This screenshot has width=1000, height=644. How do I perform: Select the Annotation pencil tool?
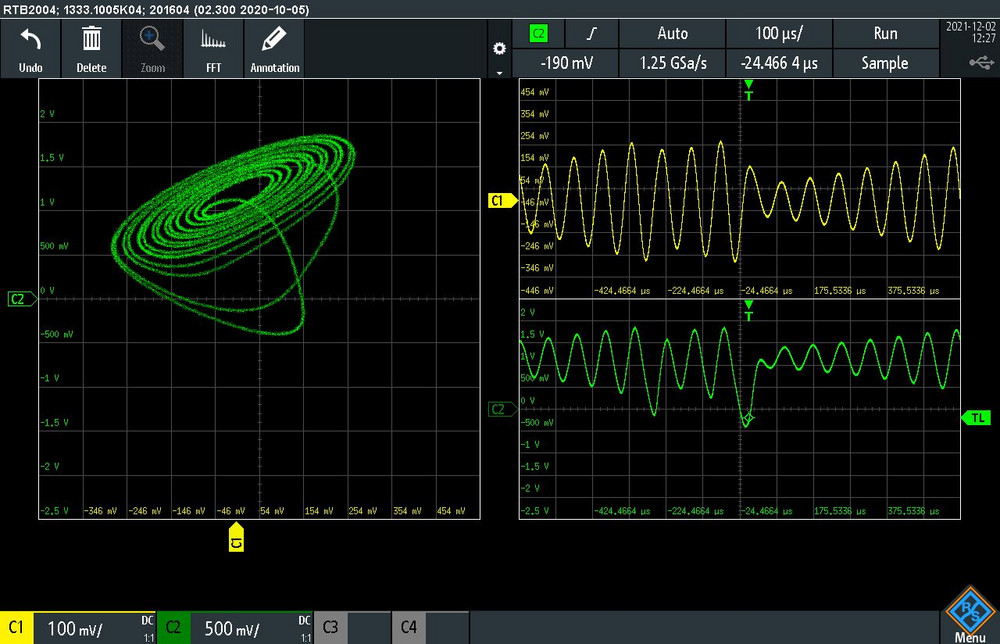[x=275, y=49]
